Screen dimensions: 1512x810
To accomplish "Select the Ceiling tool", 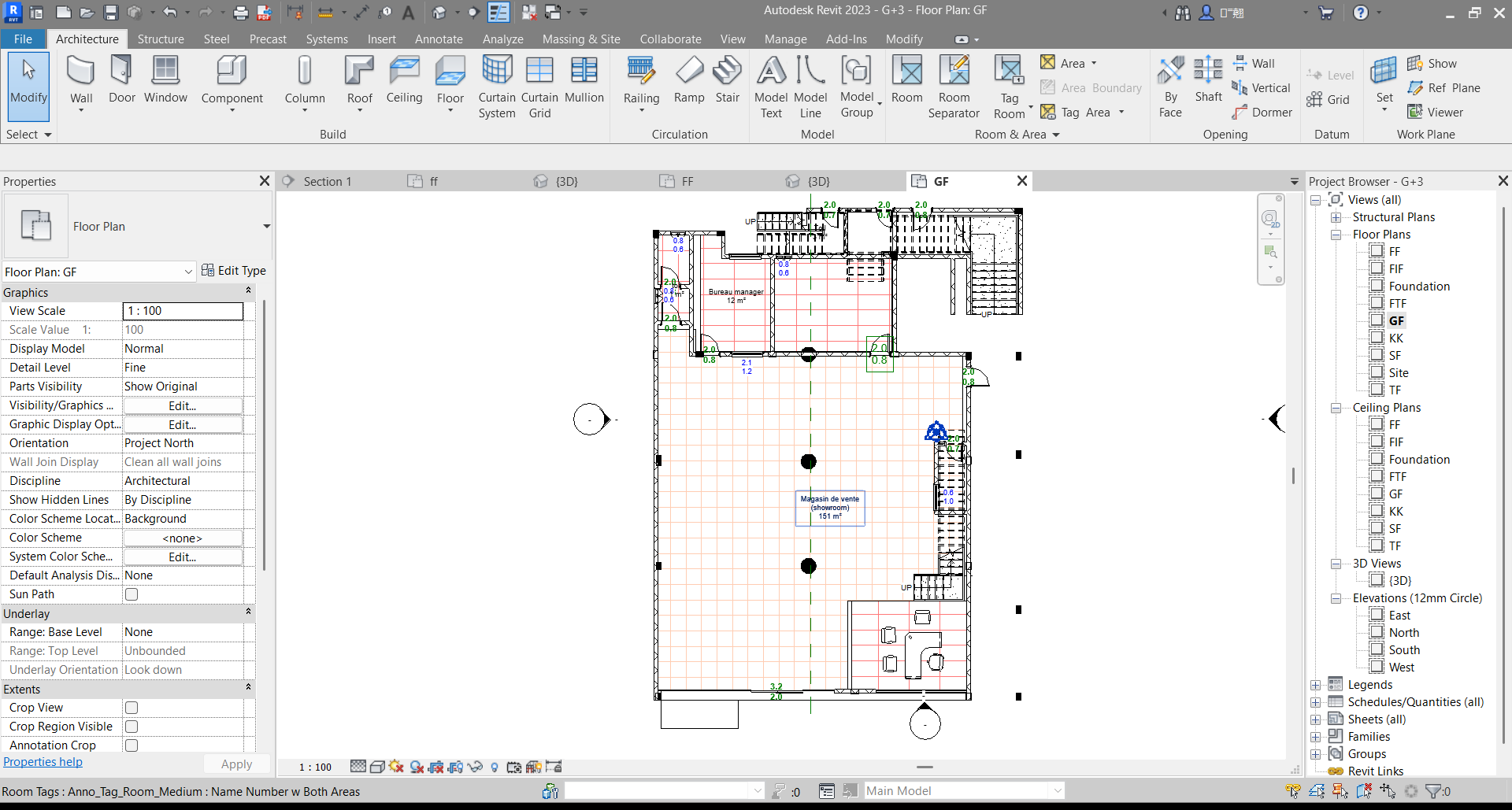I will point(404,80).
